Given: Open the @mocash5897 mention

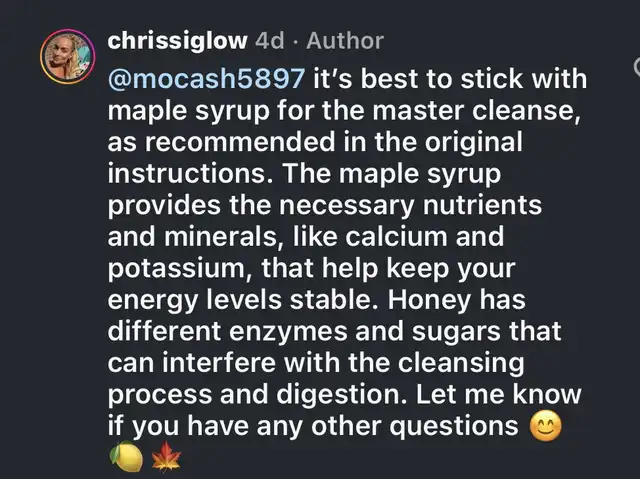Looking at the screenshot, I should pos(207,78).
